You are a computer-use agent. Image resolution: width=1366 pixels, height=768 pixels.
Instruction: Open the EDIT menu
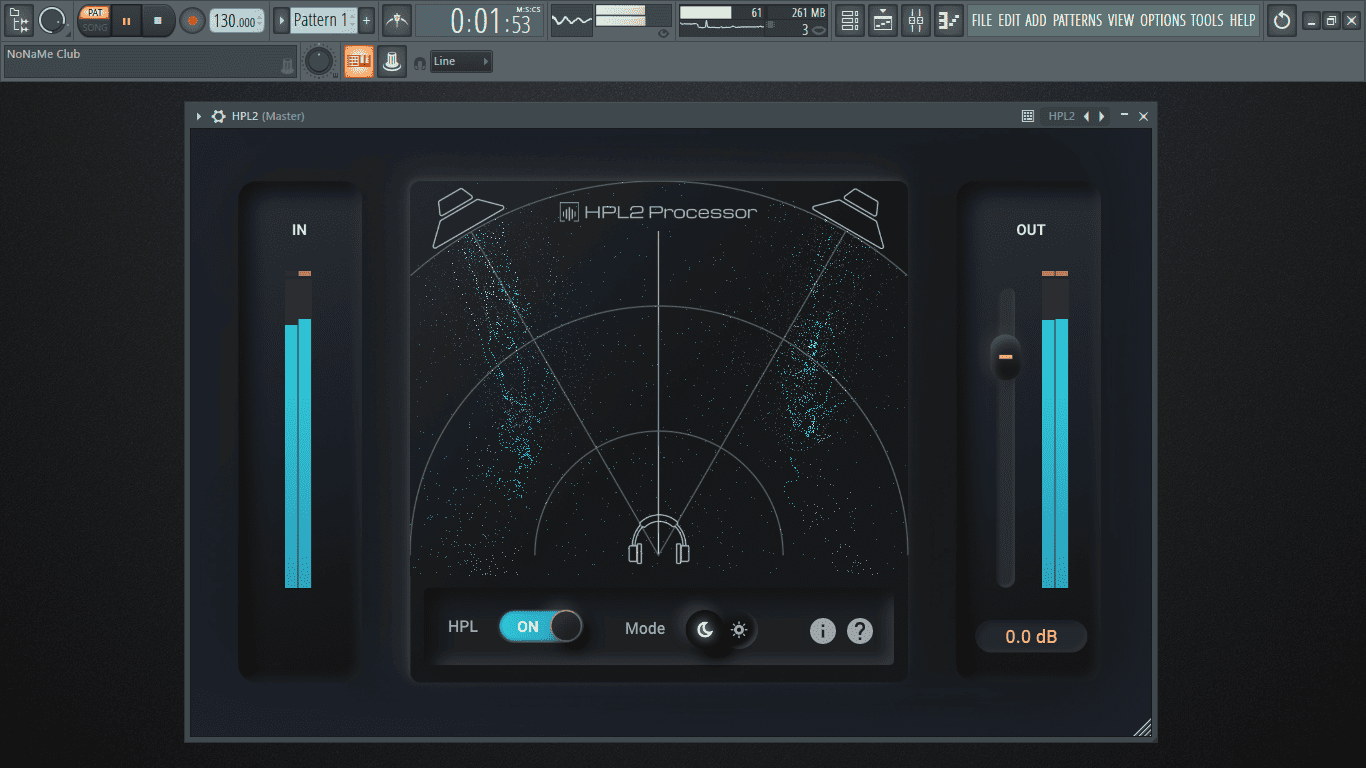coord(1009,20)
